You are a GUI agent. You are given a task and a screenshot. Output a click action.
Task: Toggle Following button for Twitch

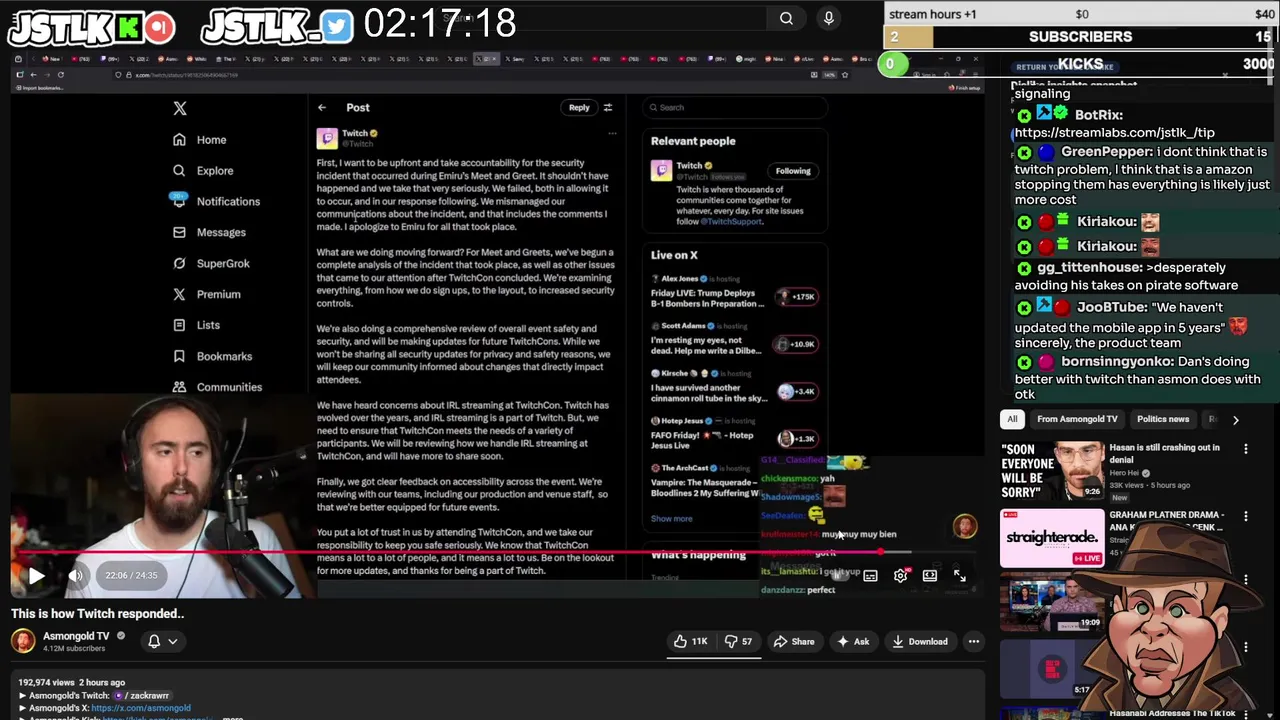(x=793, y=171)
